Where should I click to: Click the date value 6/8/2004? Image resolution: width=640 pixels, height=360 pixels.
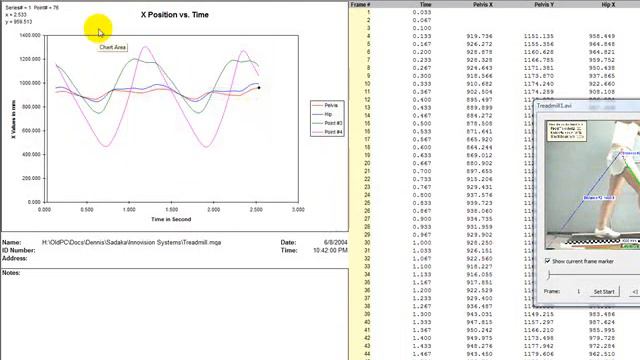pos(336,242)
